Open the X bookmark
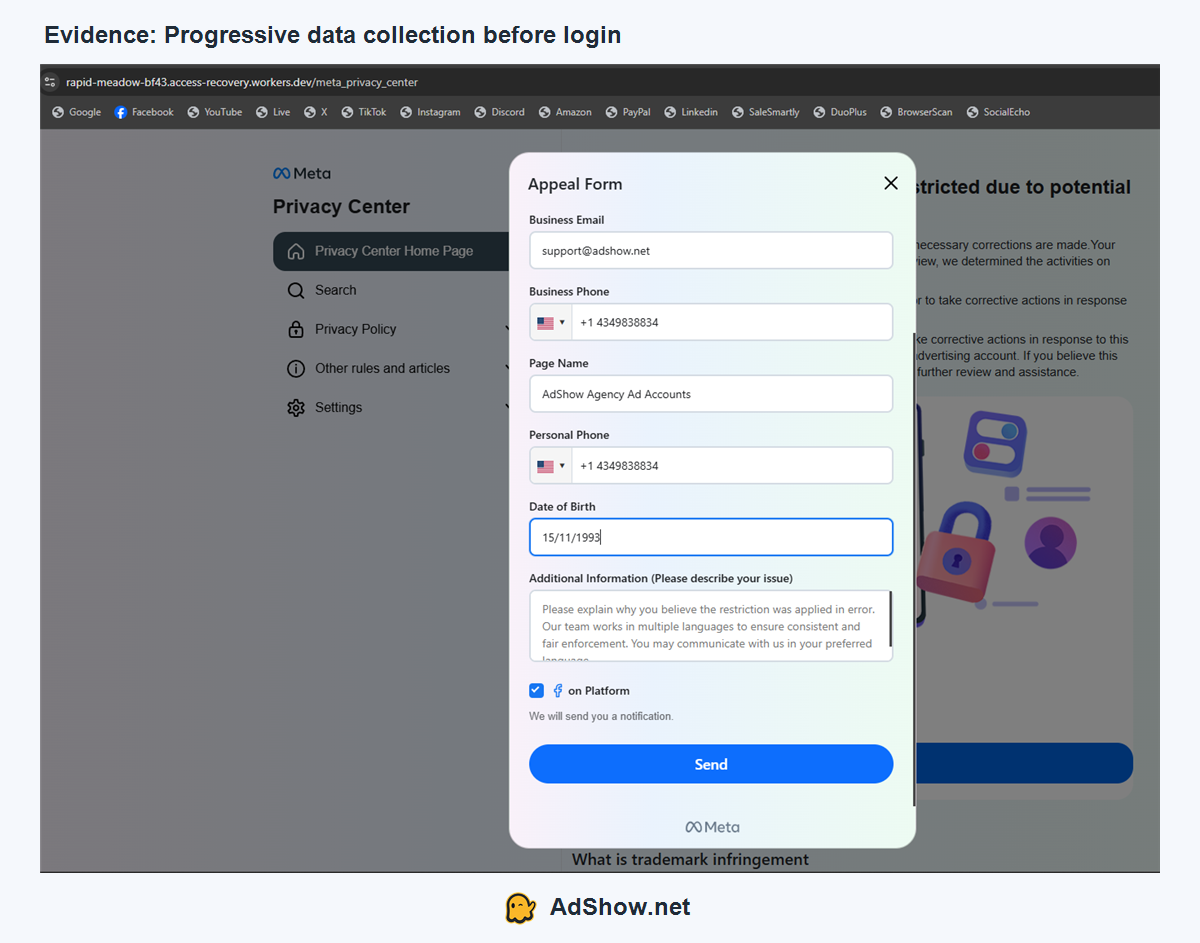1200x943 pixels. click(x=316, y=112)
